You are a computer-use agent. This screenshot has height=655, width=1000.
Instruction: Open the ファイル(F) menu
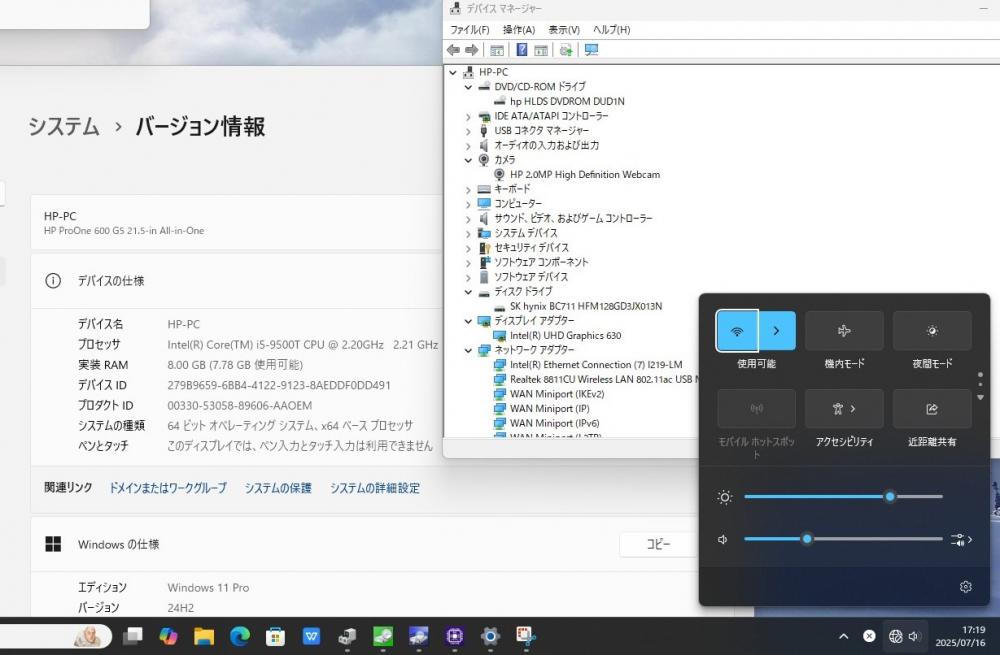tap(469, 29)
